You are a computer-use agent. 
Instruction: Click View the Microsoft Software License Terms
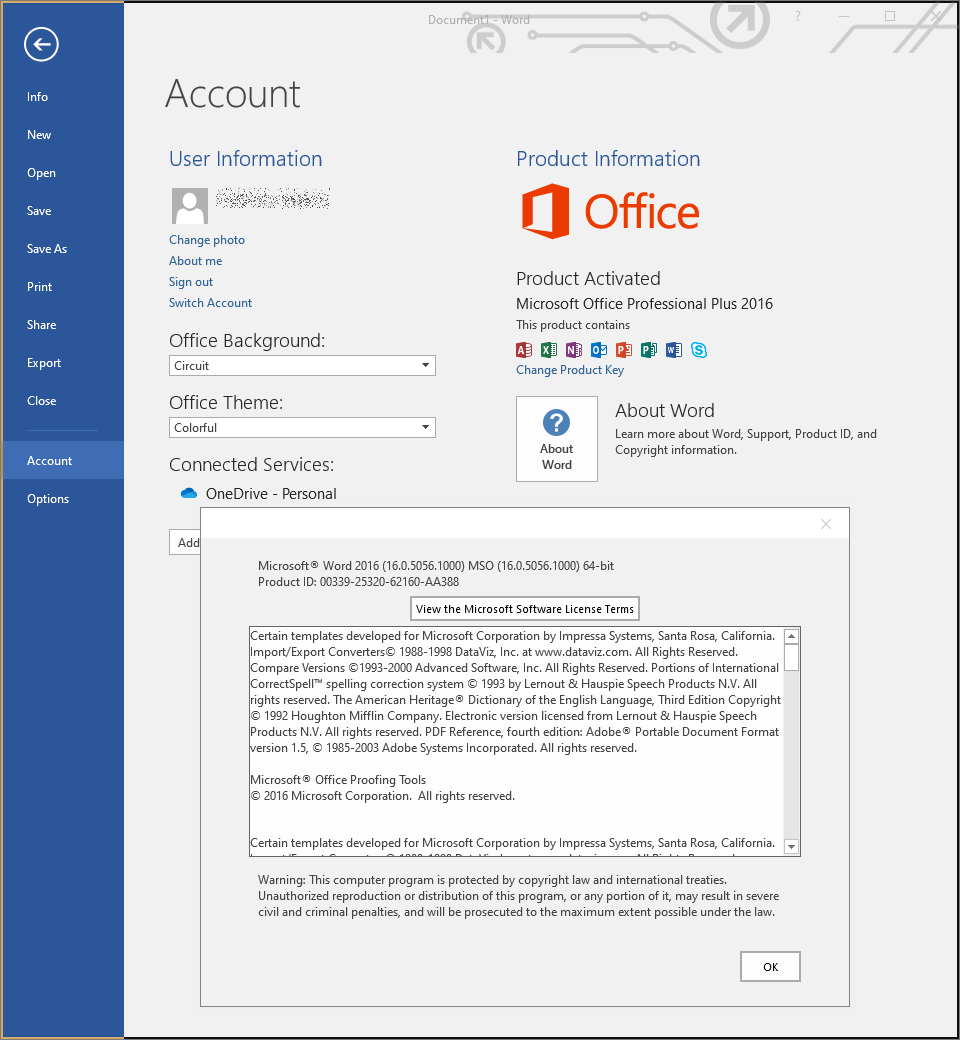click(x=524, y=608)
